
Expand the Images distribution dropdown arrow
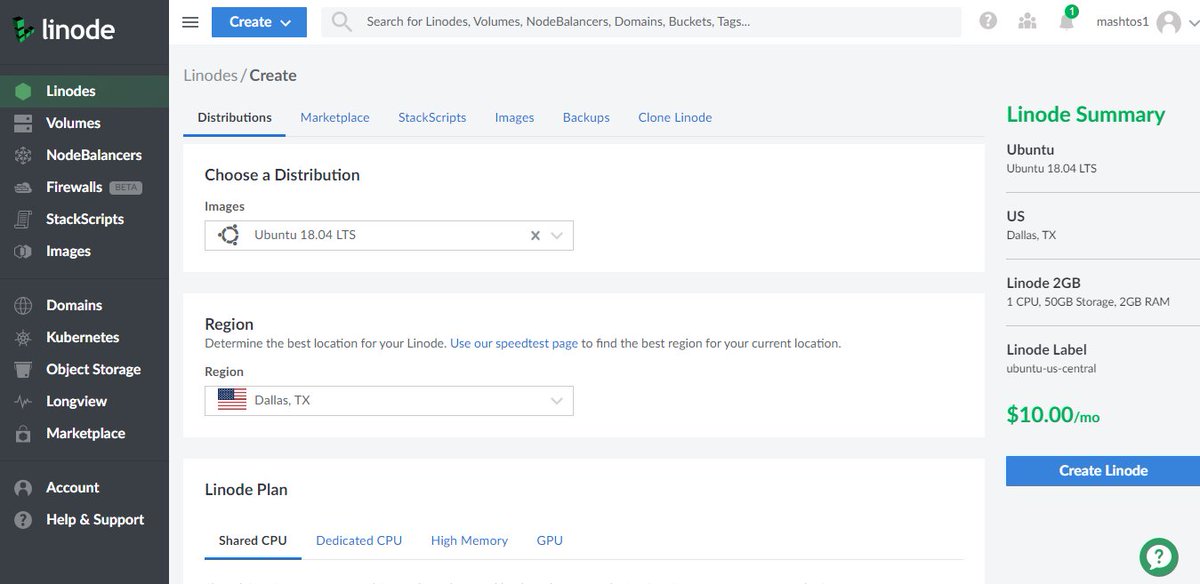pos(558,236)
